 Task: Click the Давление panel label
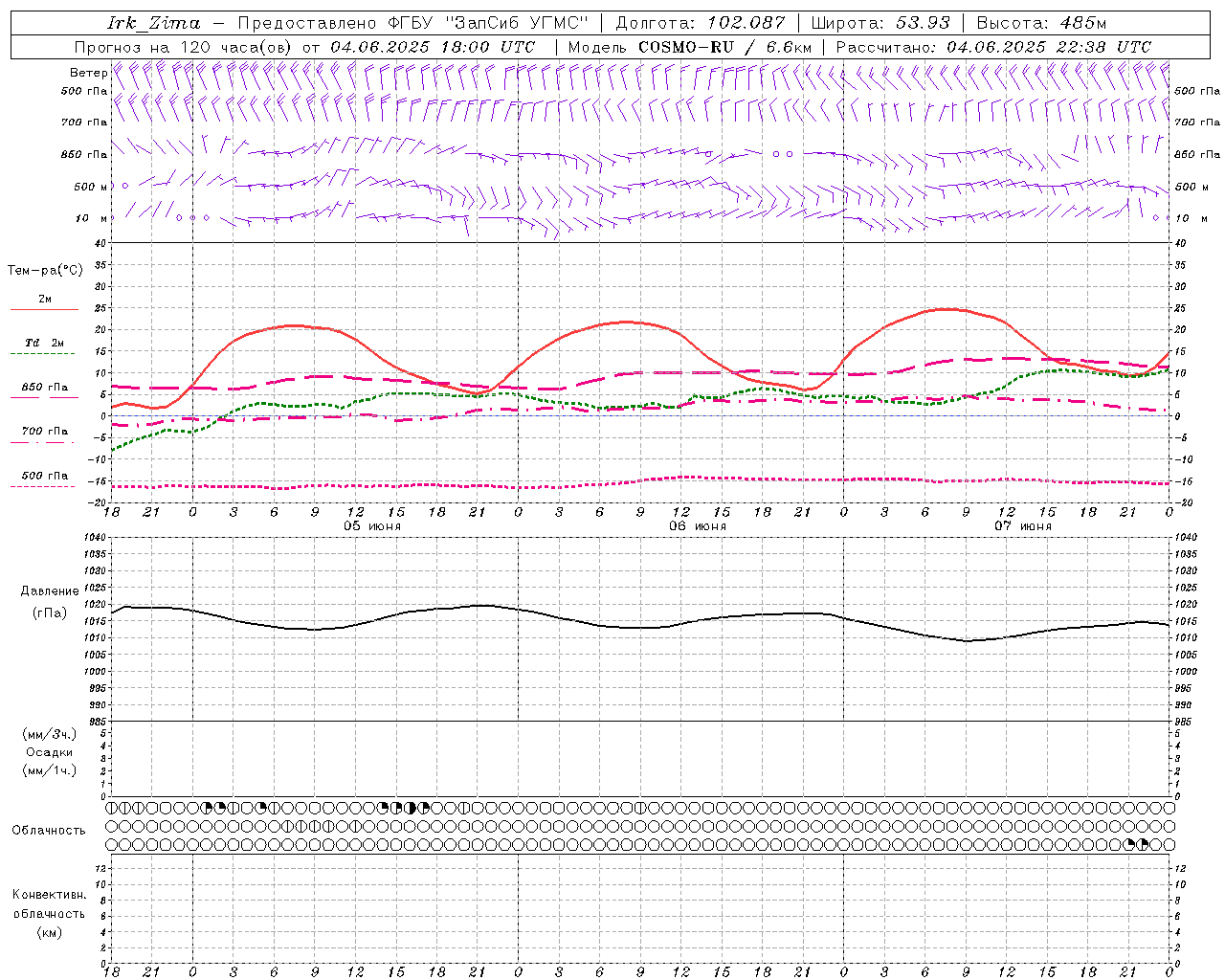(50, 591)
